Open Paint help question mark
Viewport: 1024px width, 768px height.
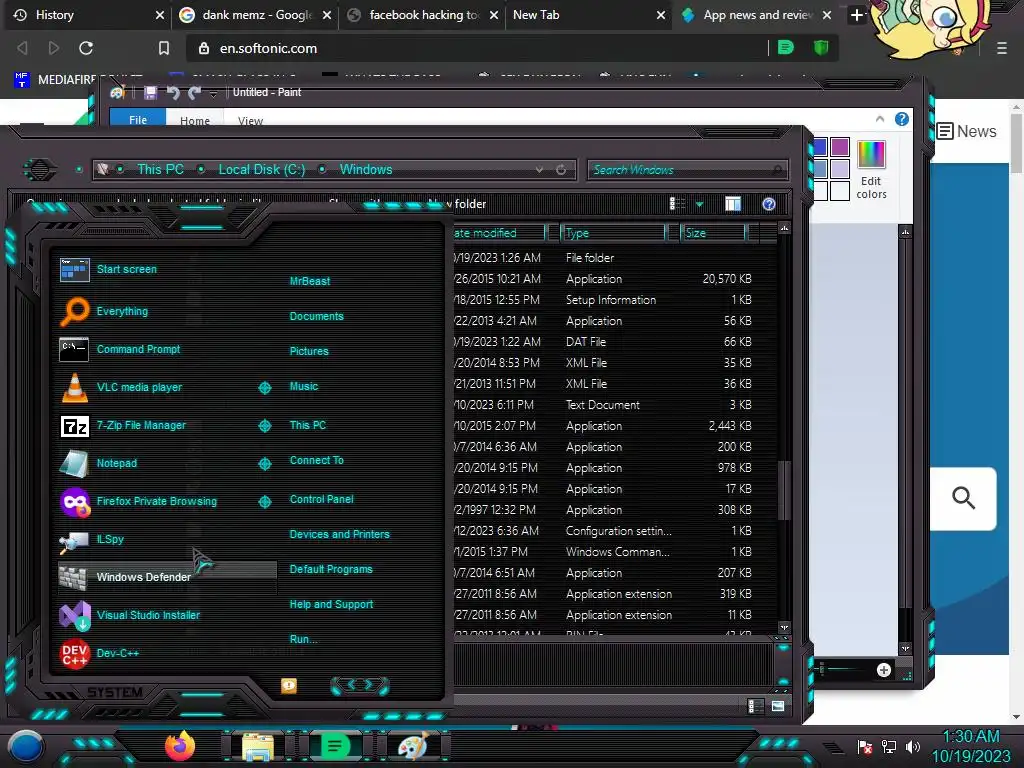(x=902, y=119)
